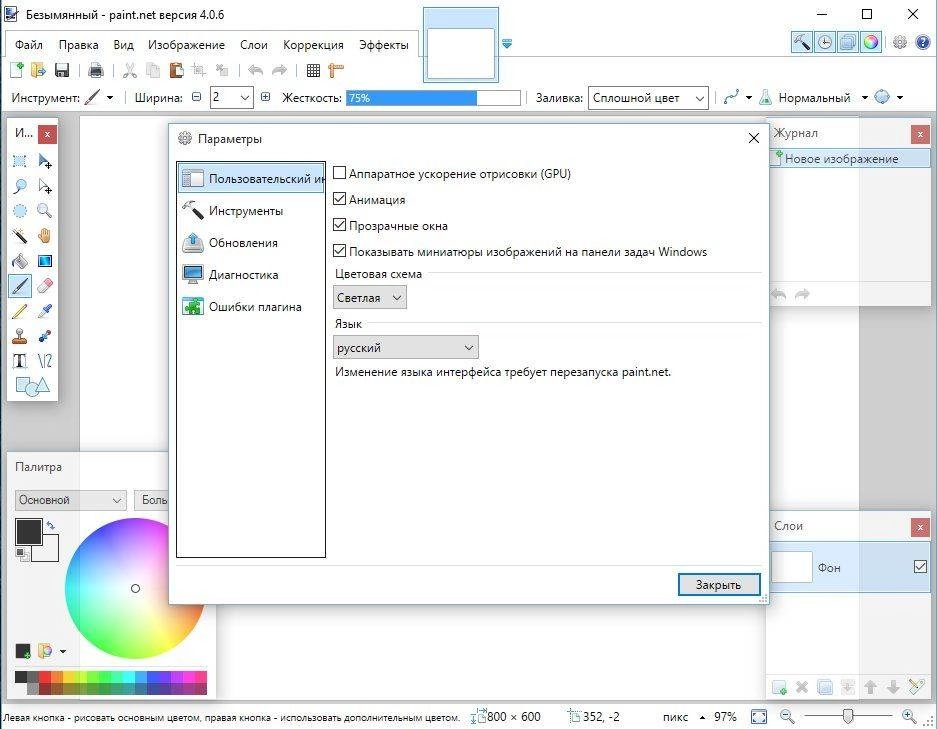Select the Pencil tool
Screen dimensions: 937x729
20,311
